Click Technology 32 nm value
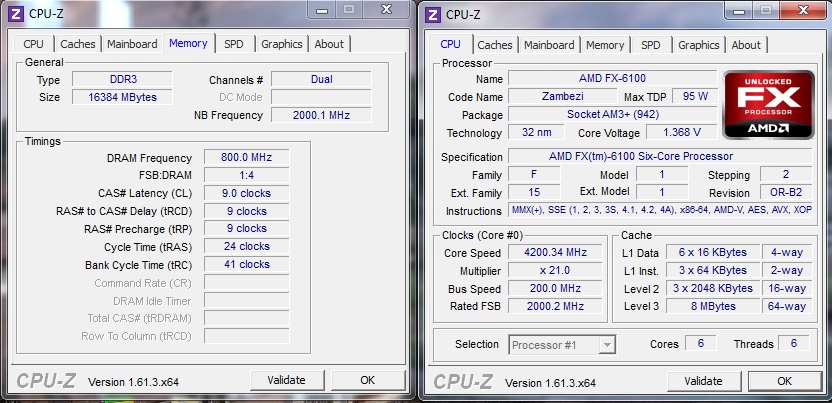The height and width of the screenshot is (403, 832). click(536, 133)
